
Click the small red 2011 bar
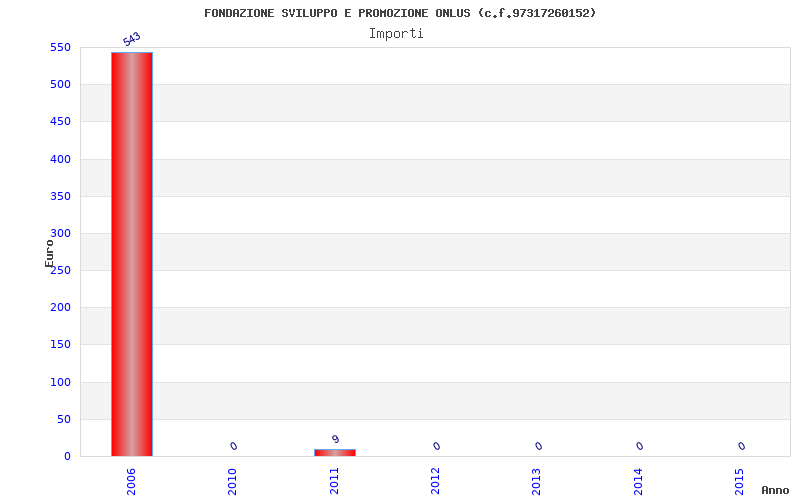point(335,453)
